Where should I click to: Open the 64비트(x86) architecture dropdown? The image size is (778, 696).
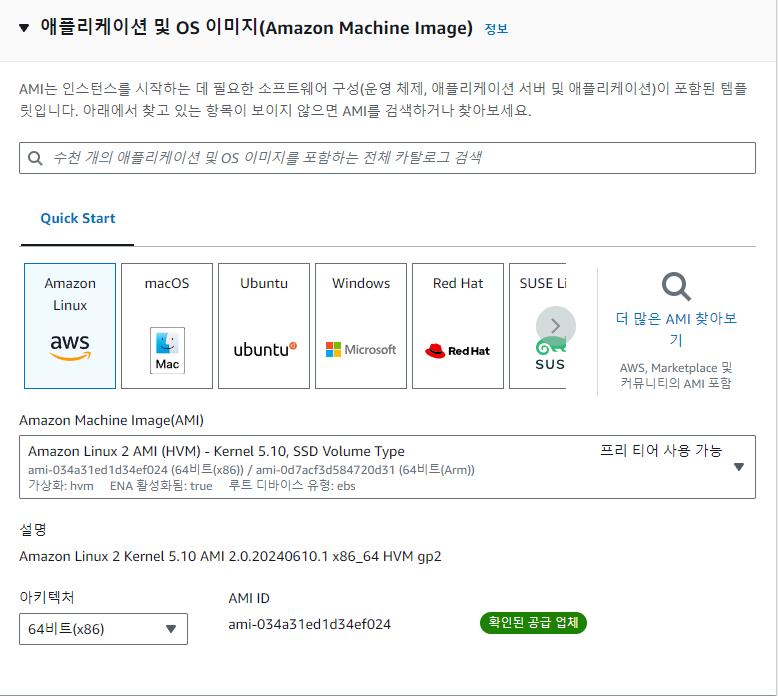pyautogui.click(x=103, y=629)
